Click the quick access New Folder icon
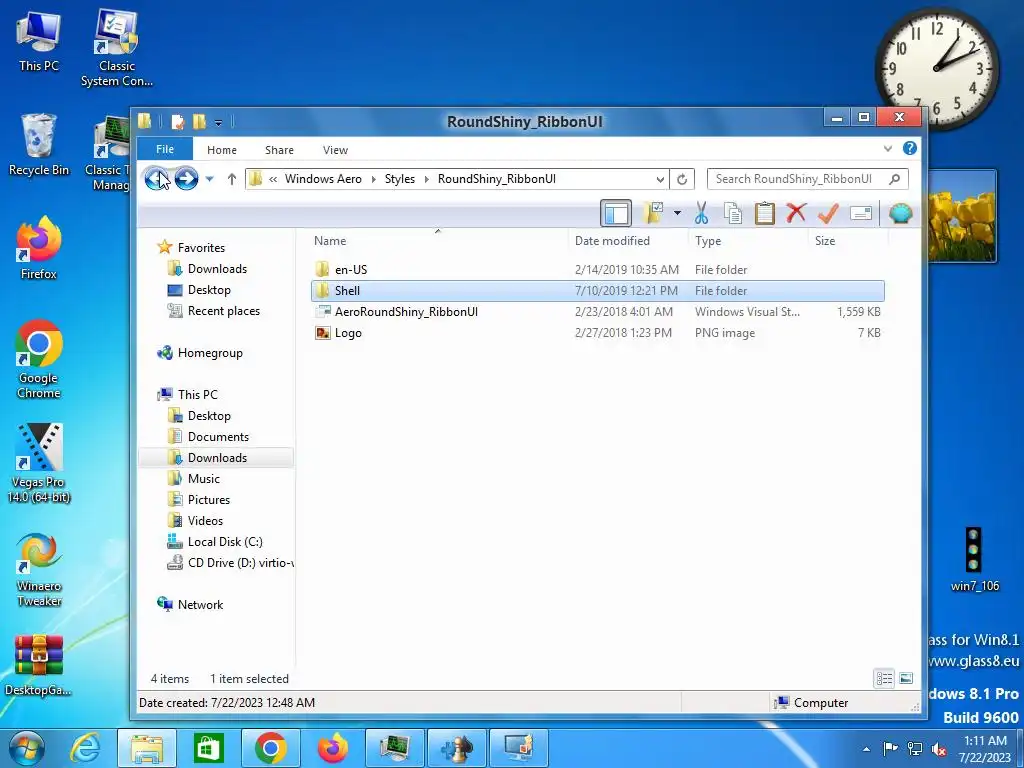This screenshot has width=1024, height=768. tap(199, 121)
